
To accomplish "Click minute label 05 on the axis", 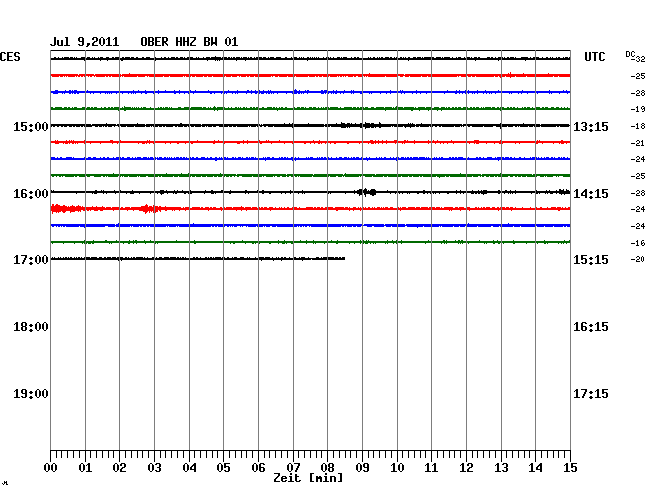I will tap(223, 468).
